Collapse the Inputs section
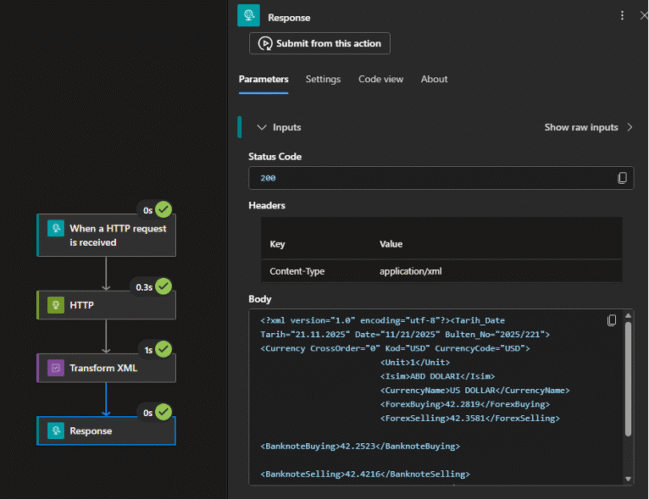Viewport: 649px width, 500px height. click(x=262, y=128)
